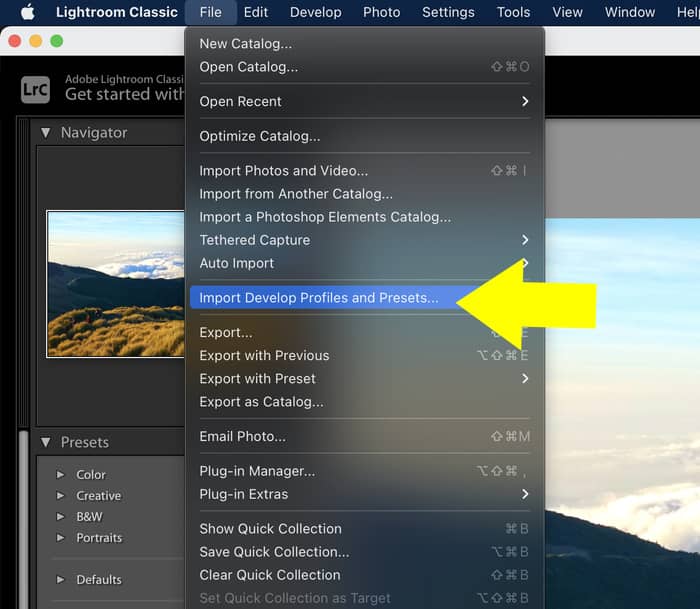Select Import Develop Profiles and Presets
The width and height of the screenshot is (700, 609).
click(x=318, y=298)
